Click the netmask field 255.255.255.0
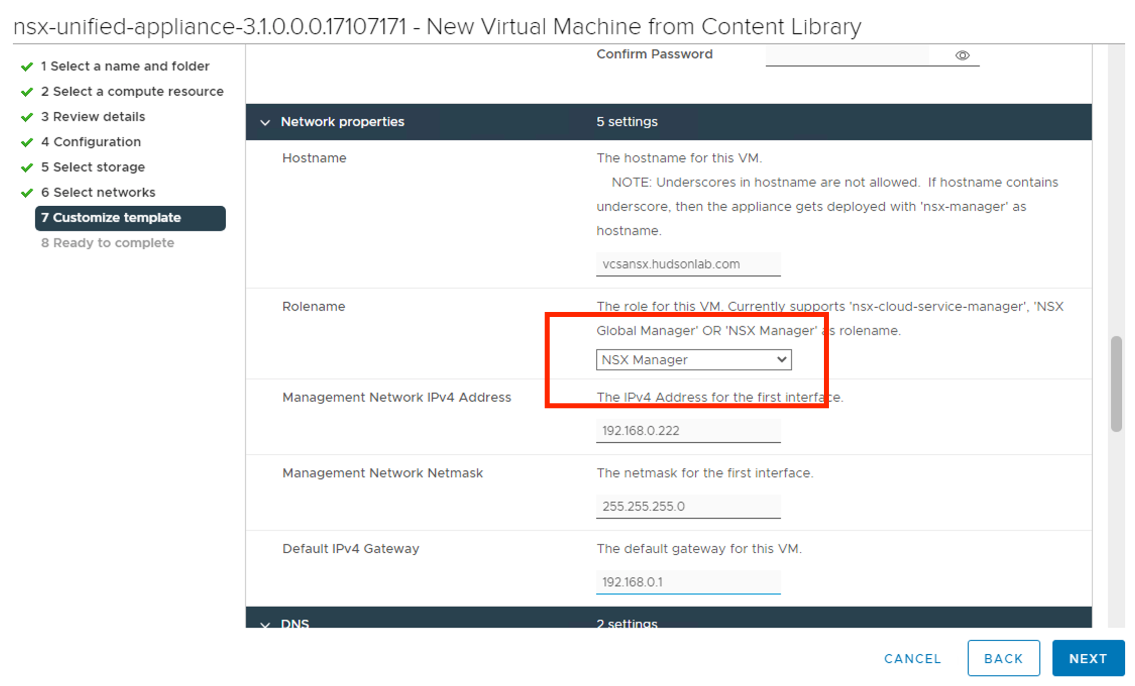This screenshot has width=1135, height=686. [688, 507]
